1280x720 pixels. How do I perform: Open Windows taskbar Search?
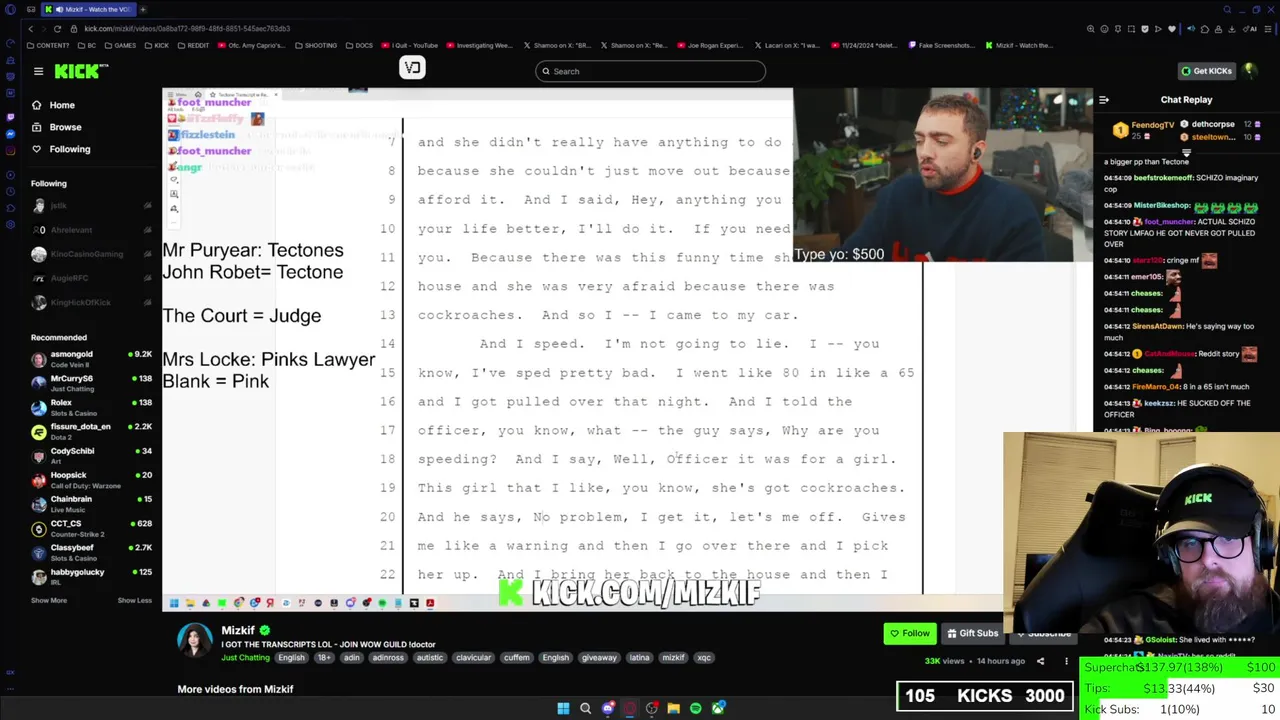coord(586,708)
